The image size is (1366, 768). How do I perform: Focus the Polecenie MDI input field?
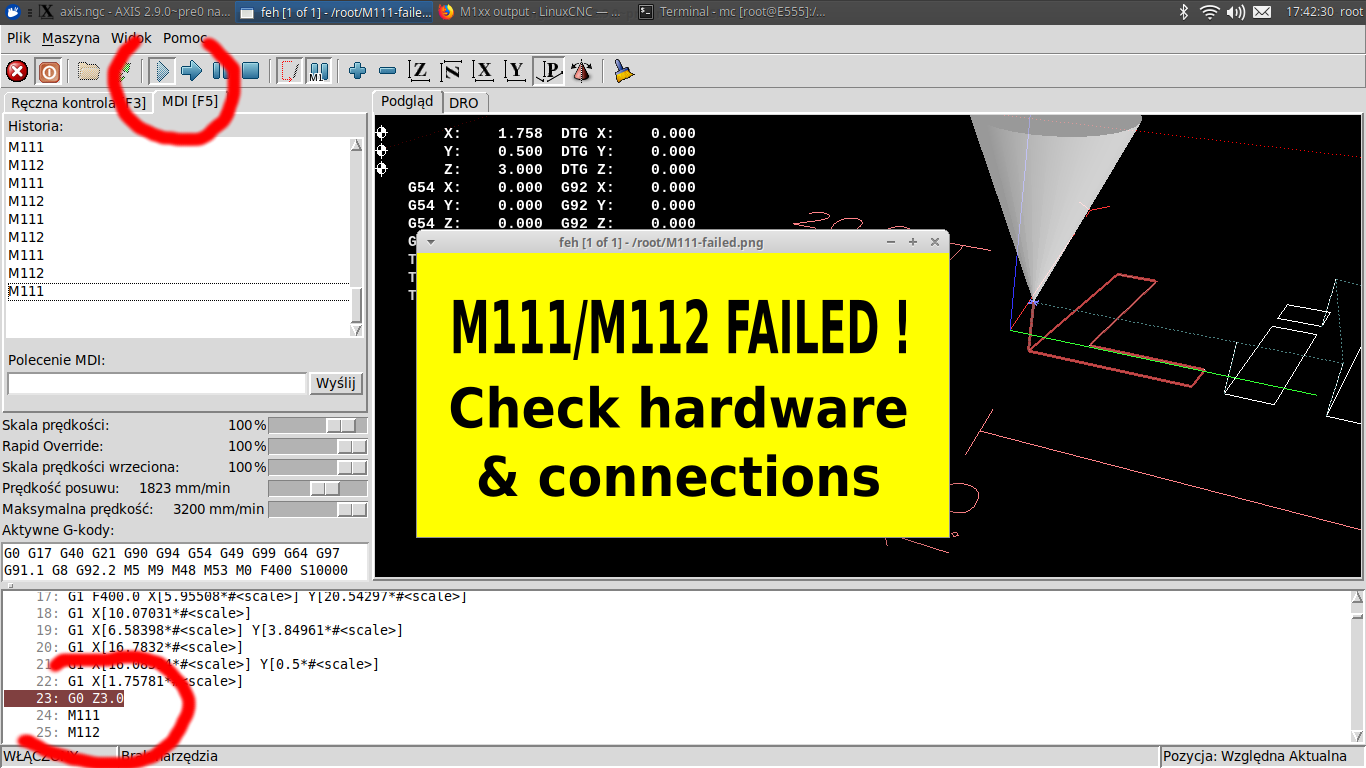click(x=156, y=384)
